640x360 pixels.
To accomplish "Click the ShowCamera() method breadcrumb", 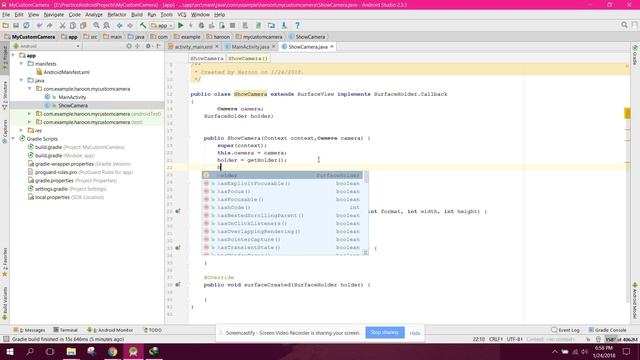I will pyautogui.click(x=247, y=58).
